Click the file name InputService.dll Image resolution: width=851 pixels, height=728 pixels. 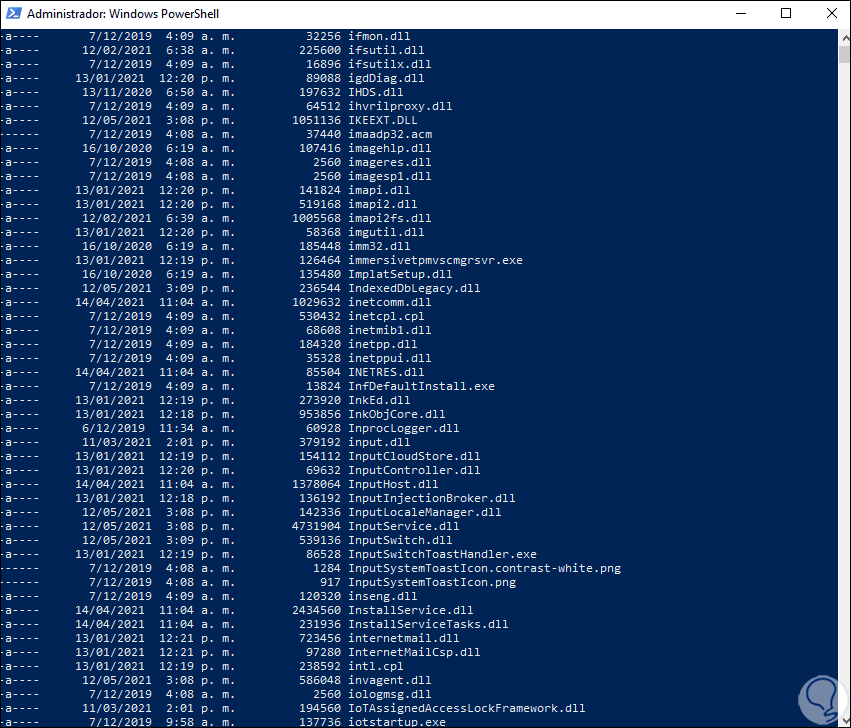[404, 527]
